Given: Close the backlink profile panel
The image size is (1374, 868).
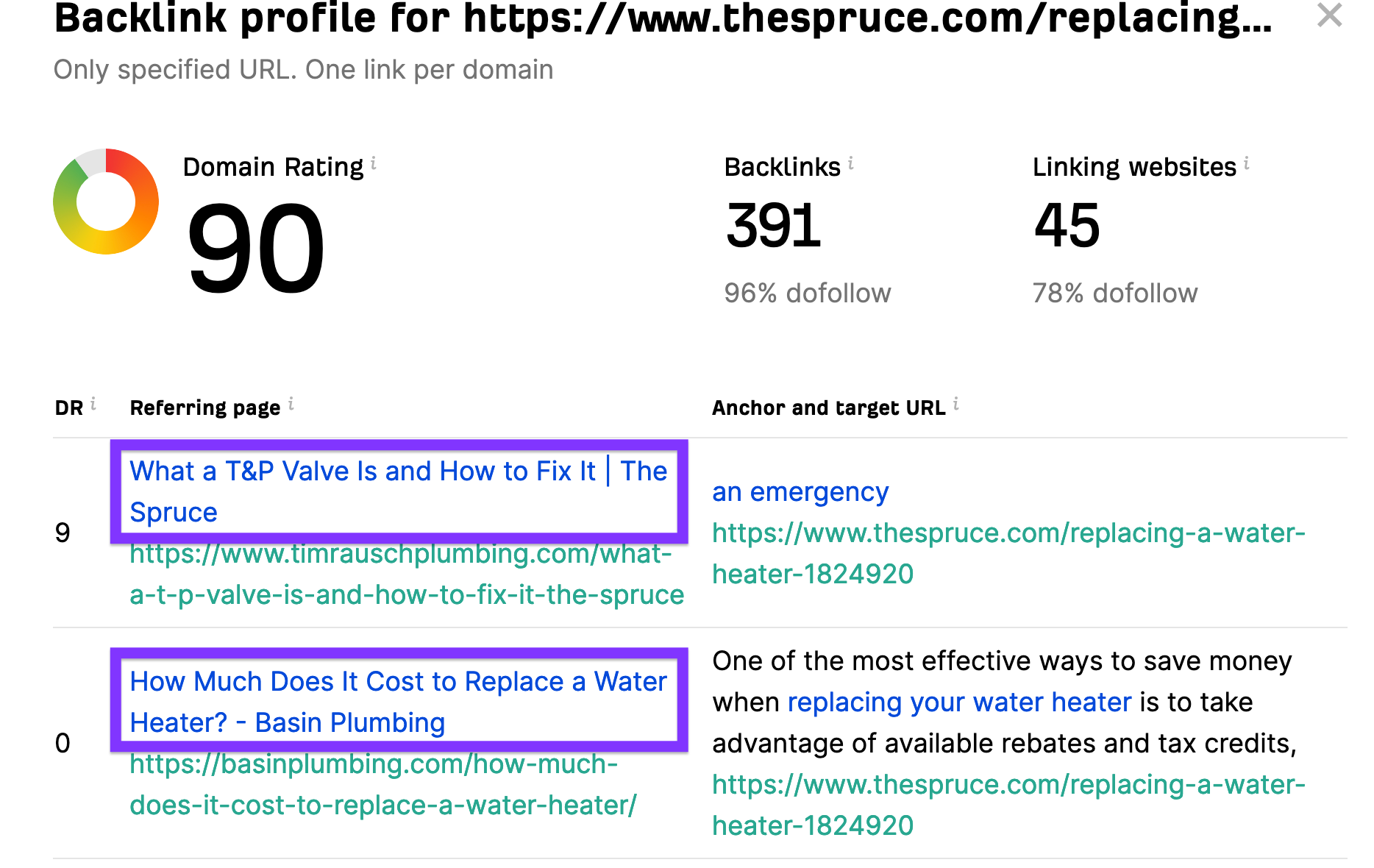Looking at the screenshot, I should coord(1329,15).
